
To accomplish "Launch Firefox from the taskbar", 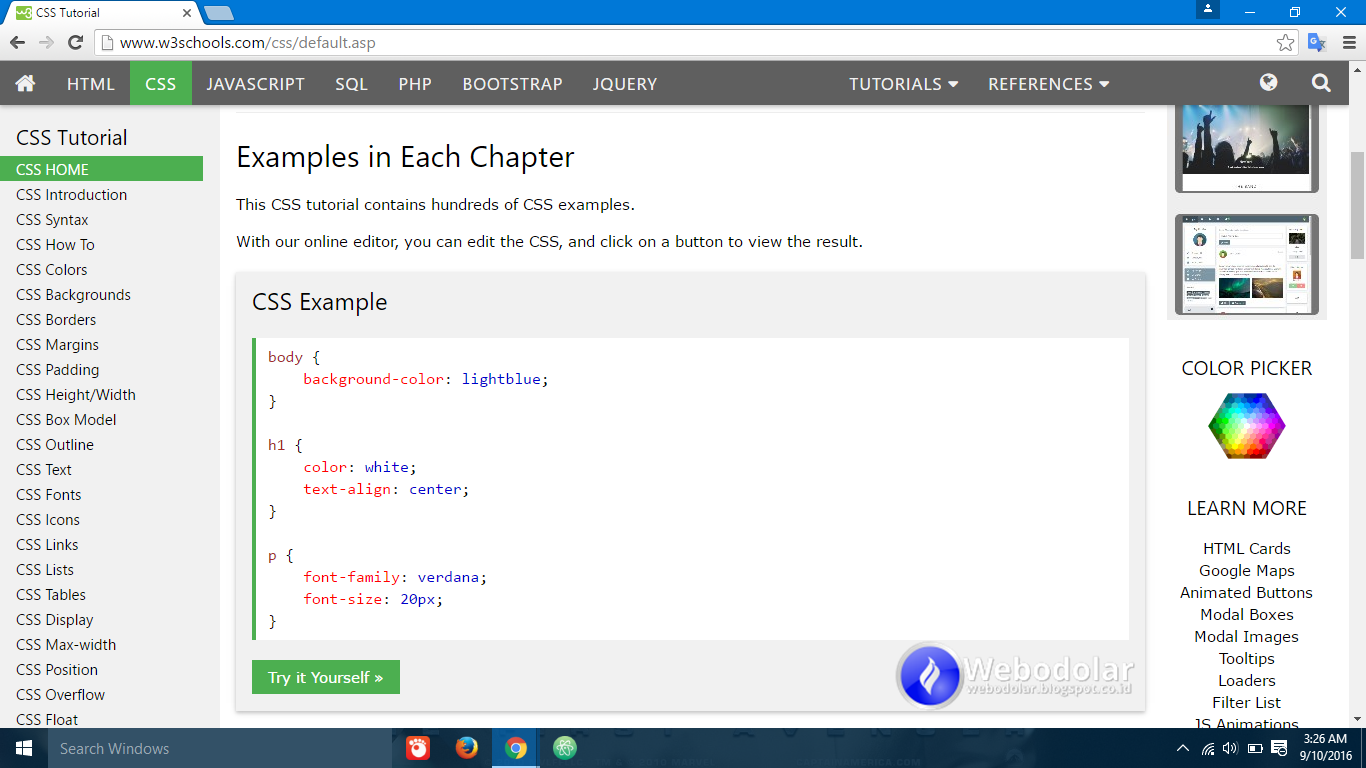I will (466, 748).
